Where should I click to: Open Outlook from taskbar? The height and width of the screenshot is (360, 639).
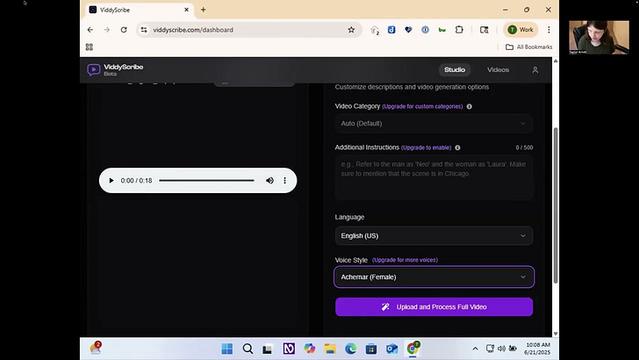392,349
